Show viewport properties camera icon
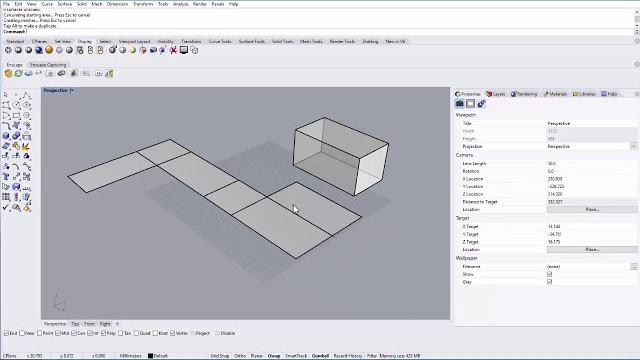 tap(460, 104)
